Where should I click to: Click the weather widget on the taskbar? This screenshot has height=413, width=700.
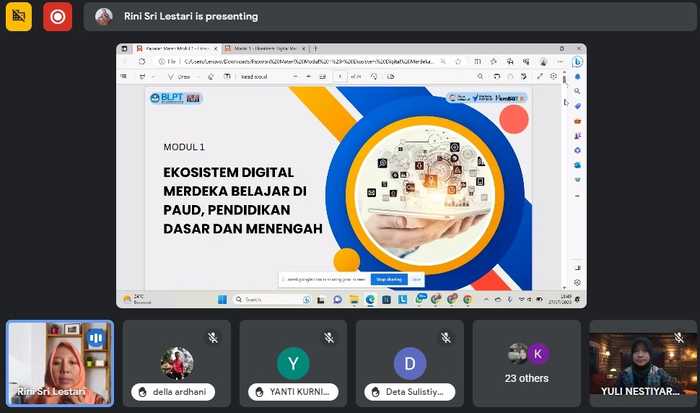(x=138, y=300)
